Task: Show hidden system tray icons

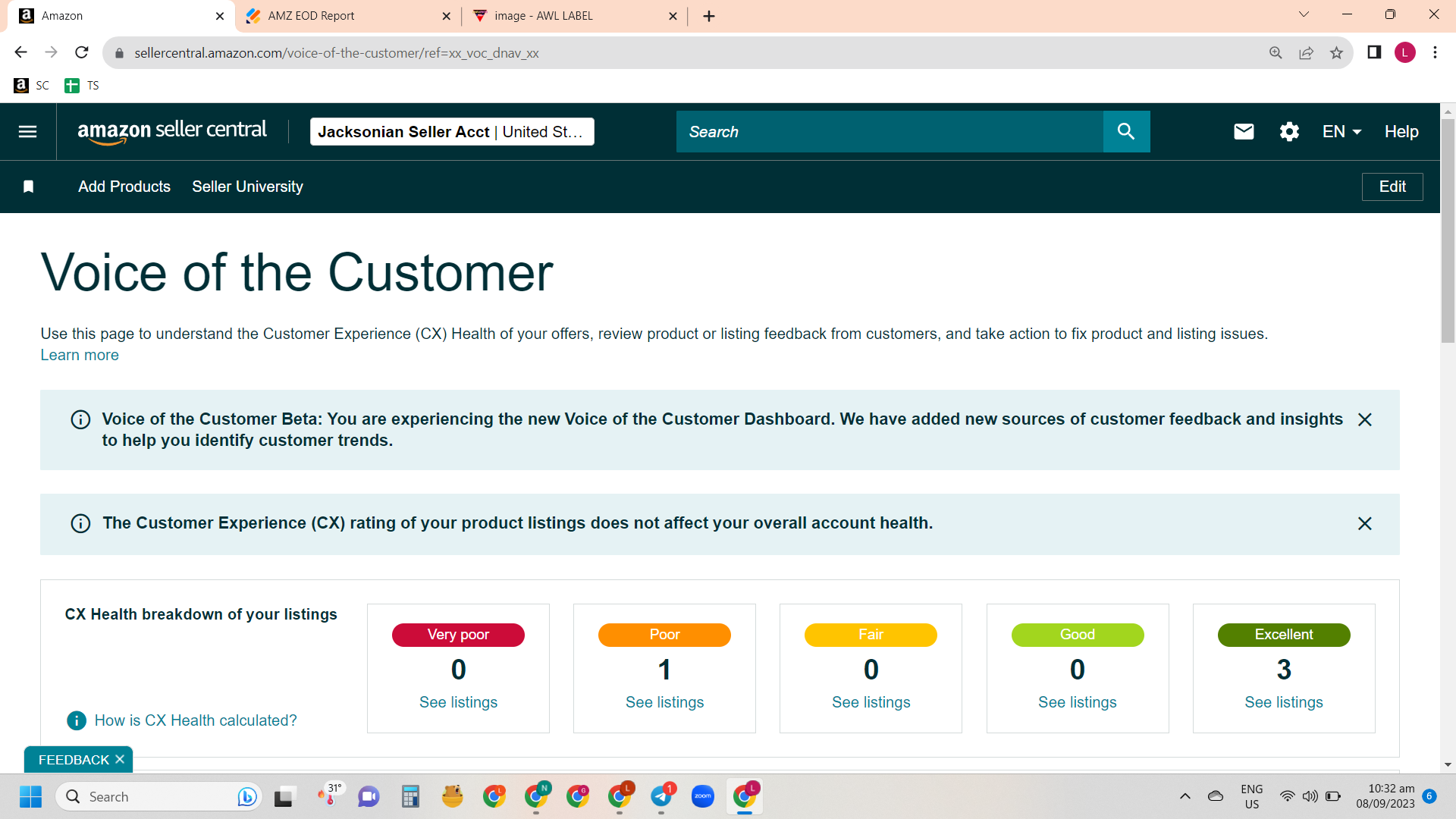Action: pyautogui.click(x=1185, y=796)
